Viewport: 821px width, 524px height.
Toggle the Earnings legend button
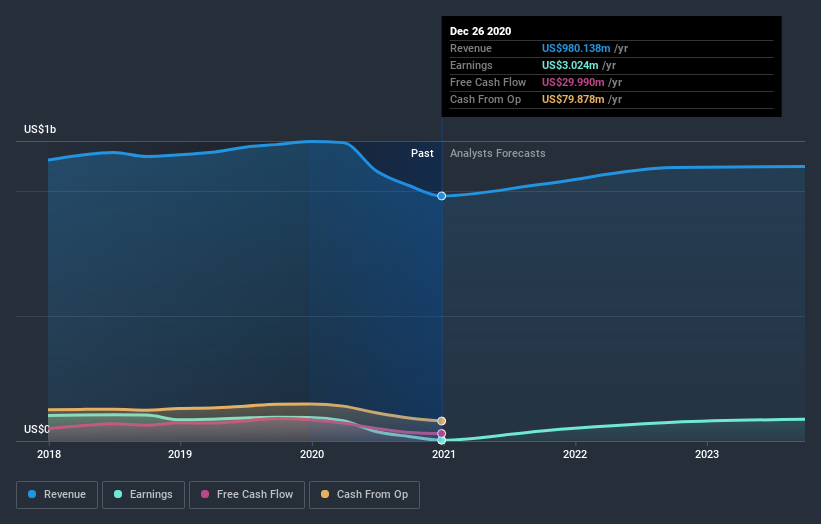pyautogui.click(x=143, y=495)
